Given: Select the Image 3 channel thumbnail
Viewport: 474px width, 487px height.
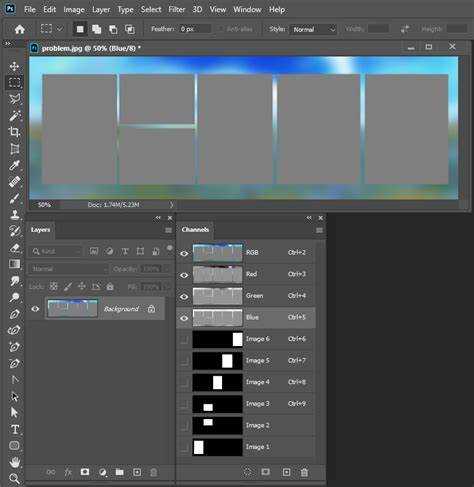Looking at the screenshot, I should coord(217,404).
